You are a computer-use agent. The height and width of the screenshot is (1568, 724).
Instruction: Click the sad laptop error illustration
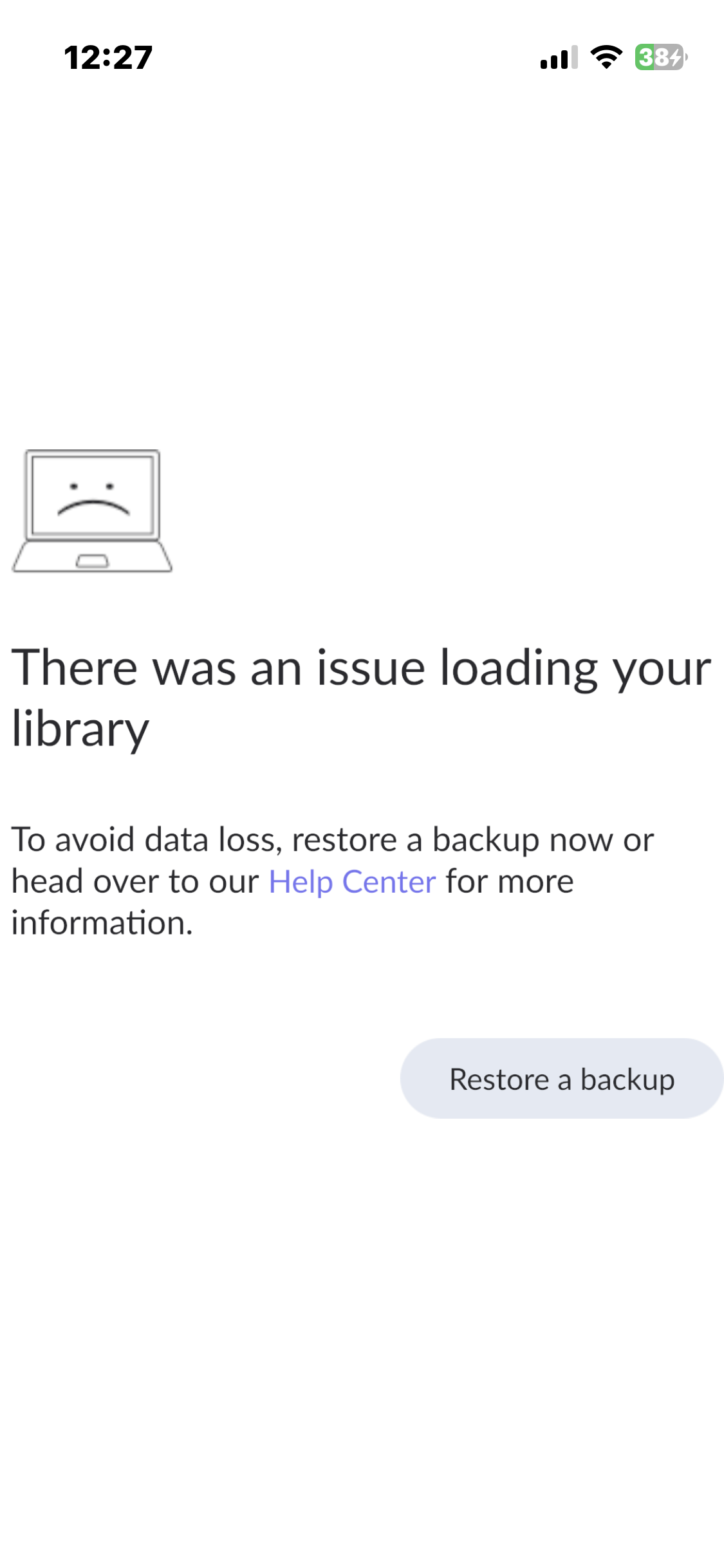(91, 509)
